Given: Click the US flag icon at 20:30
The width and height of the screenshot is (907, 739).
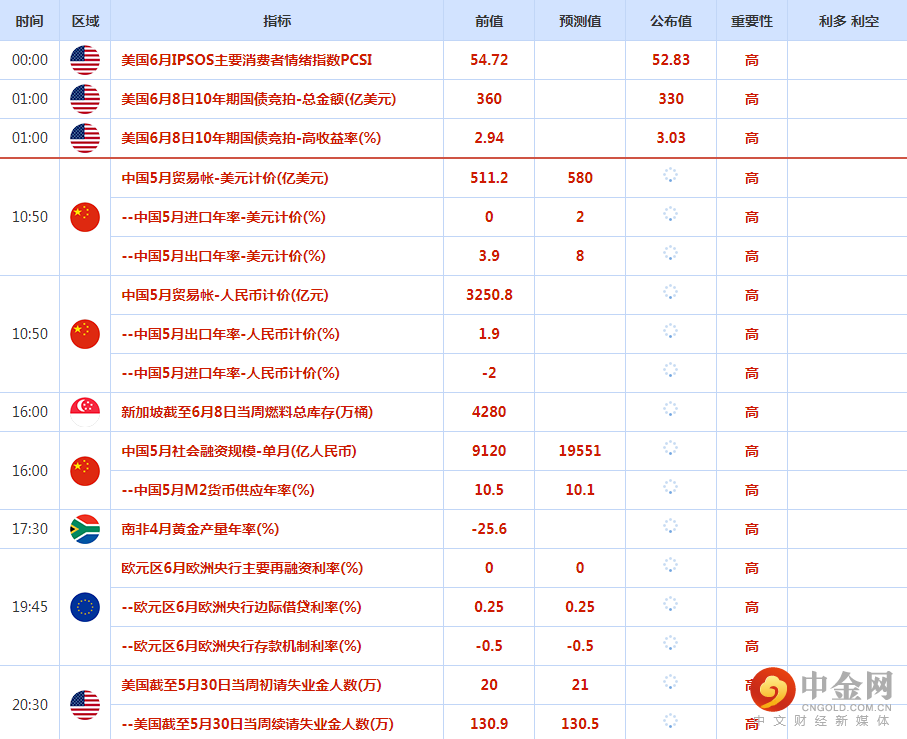Looking at the screenshot, I should coord(85,705).
